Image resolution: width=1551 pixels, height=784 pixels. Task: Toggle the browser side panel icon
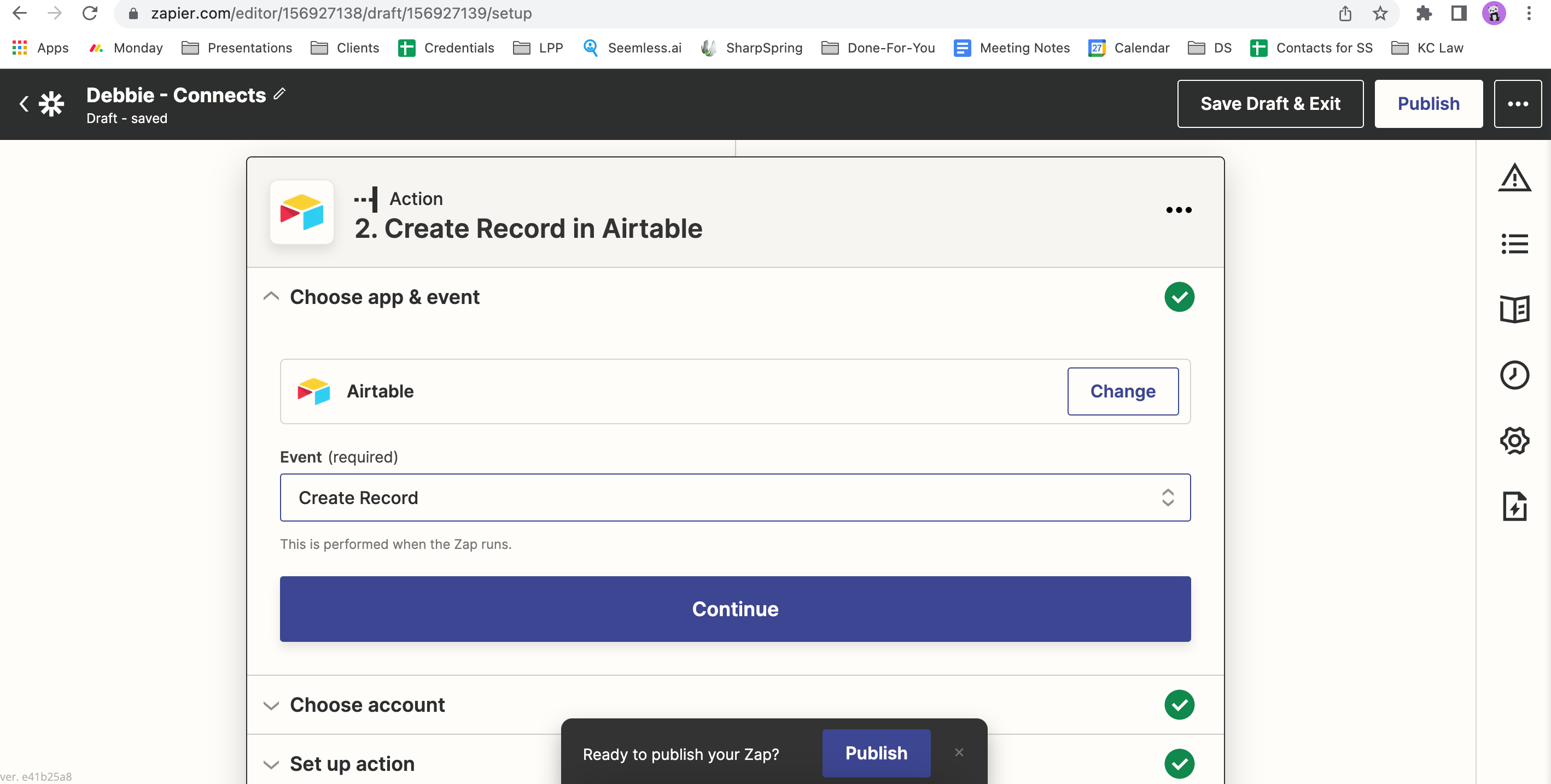[1458, 13]
